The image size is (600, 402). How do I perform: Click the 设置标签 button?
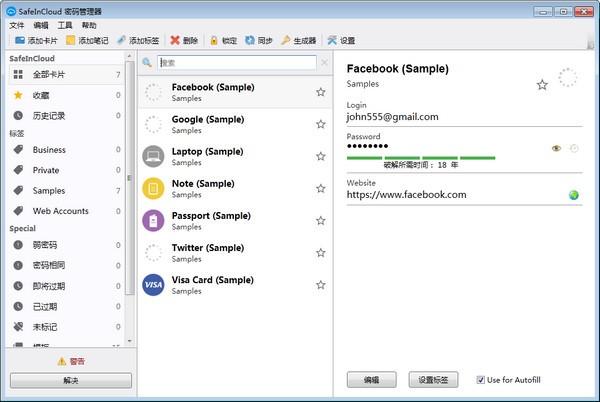click(433, 380)
